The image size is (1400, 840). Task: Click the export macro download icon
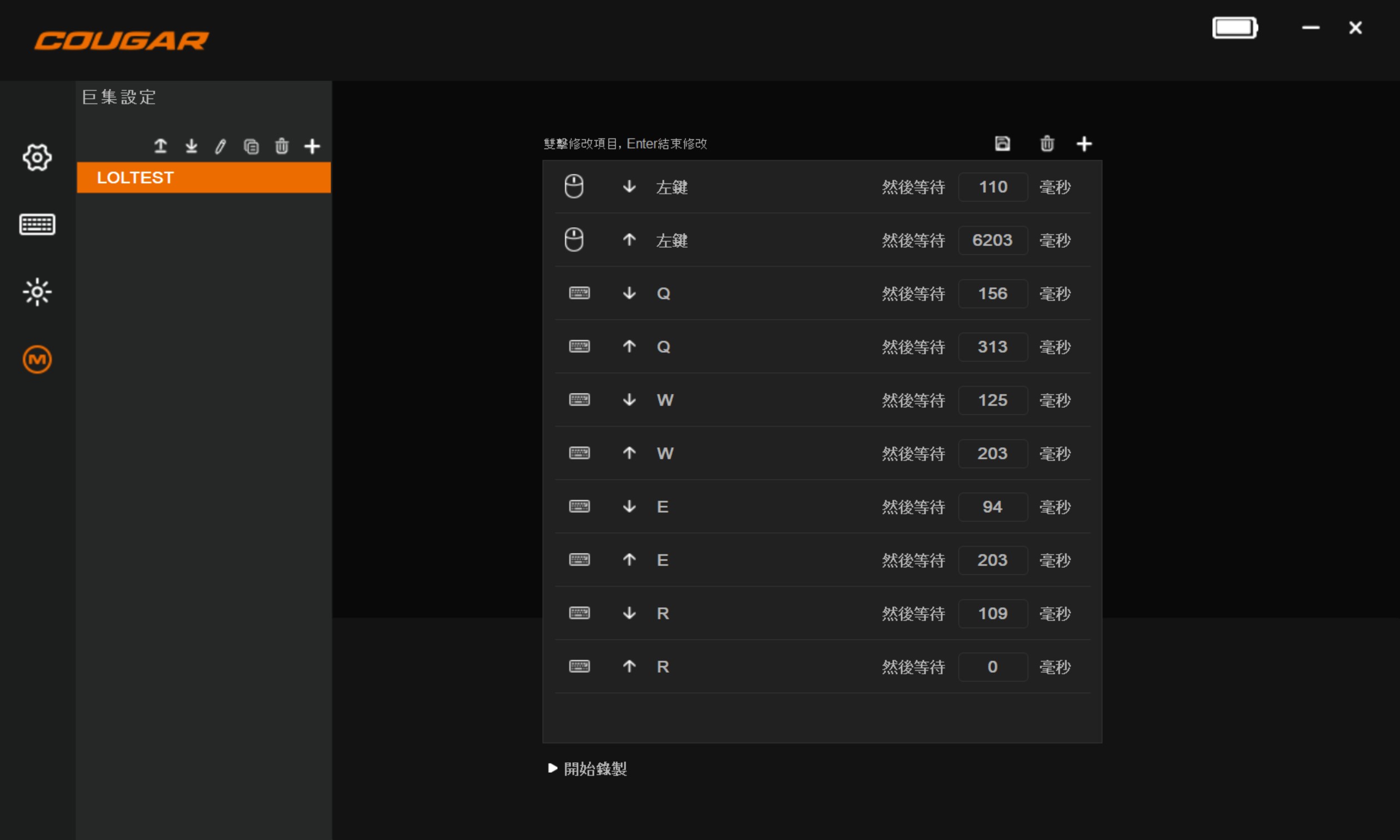pos(191,147)
